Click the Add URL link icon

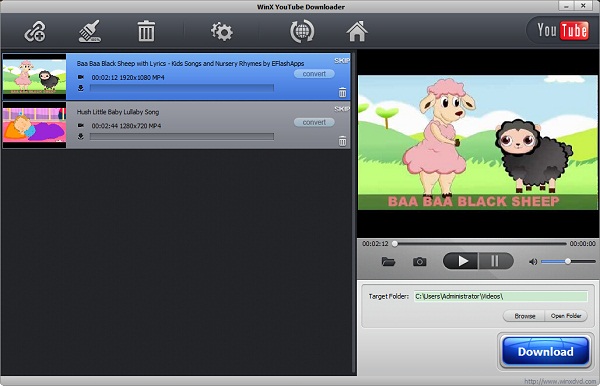click(35, 31)
